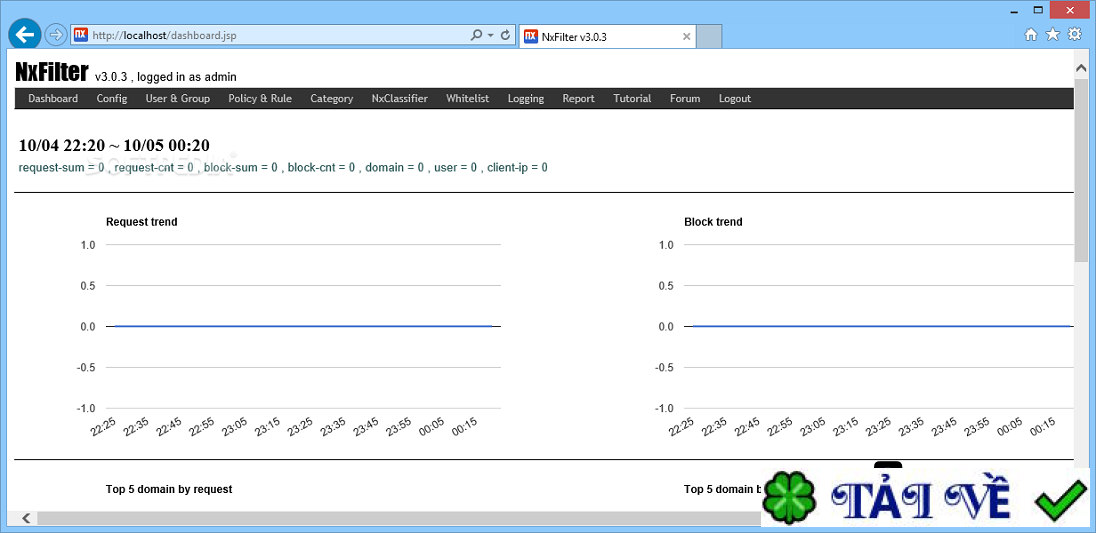Open the browser Home icon
This screenshot has width=1096, height=533.
(x=1031, y=35)
